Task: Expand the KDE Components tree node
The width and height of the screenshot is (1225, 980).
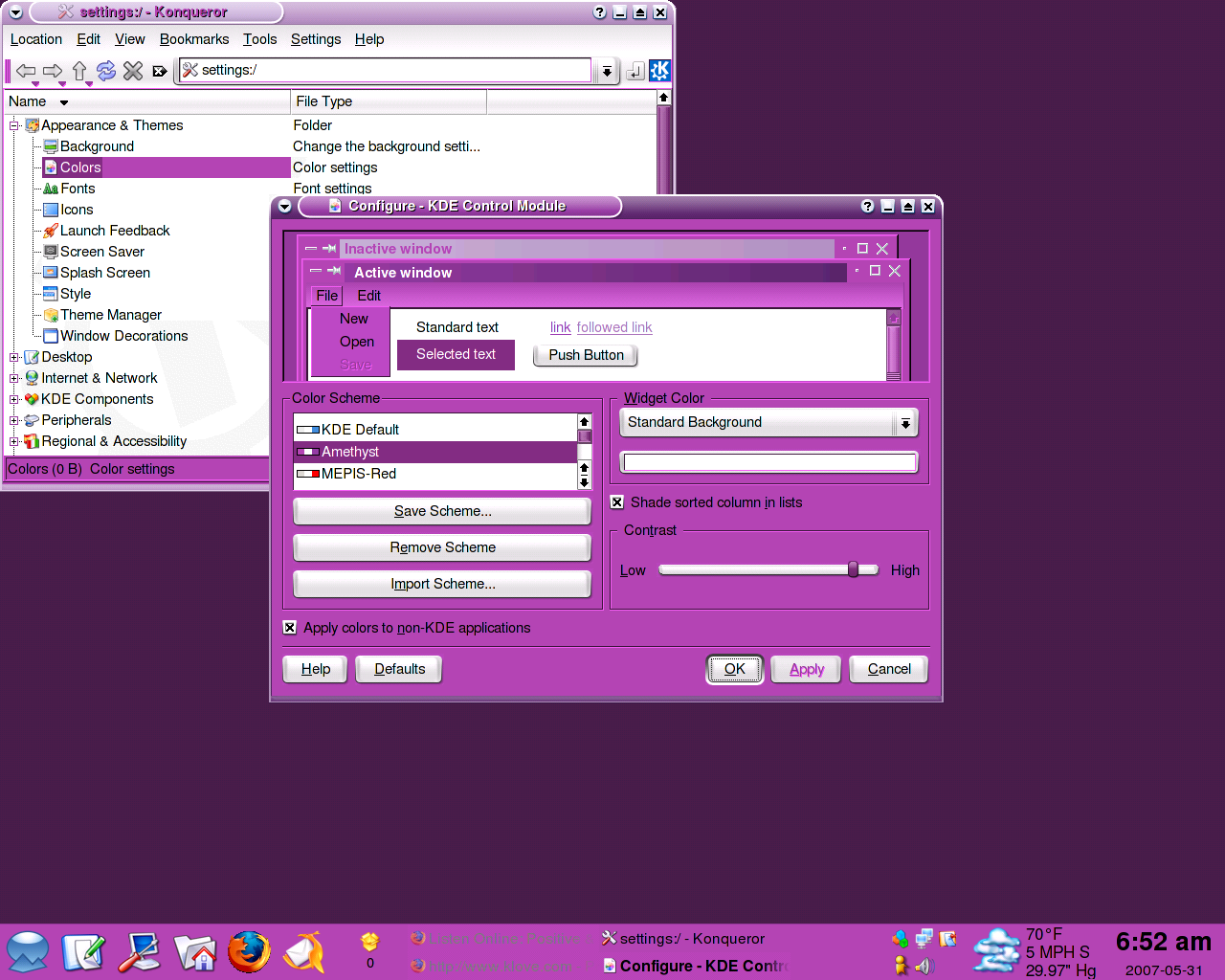Action: coord(14,399)
